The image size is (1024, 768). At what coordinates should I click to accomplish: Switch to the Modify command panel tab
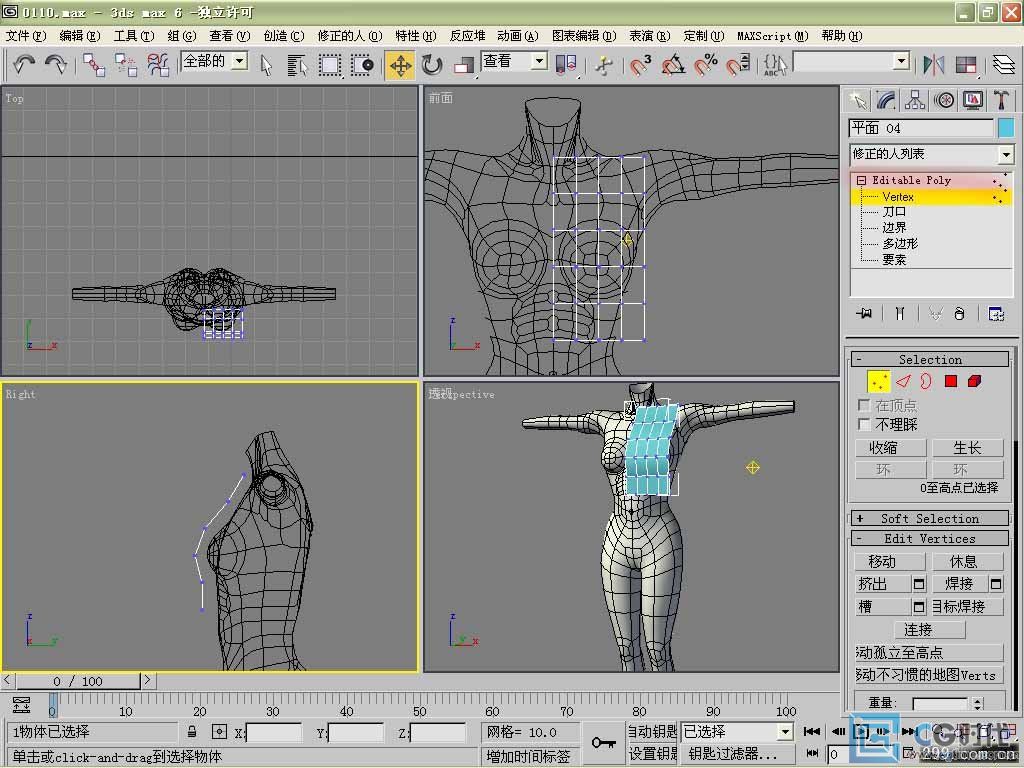[x=886, y=101]
